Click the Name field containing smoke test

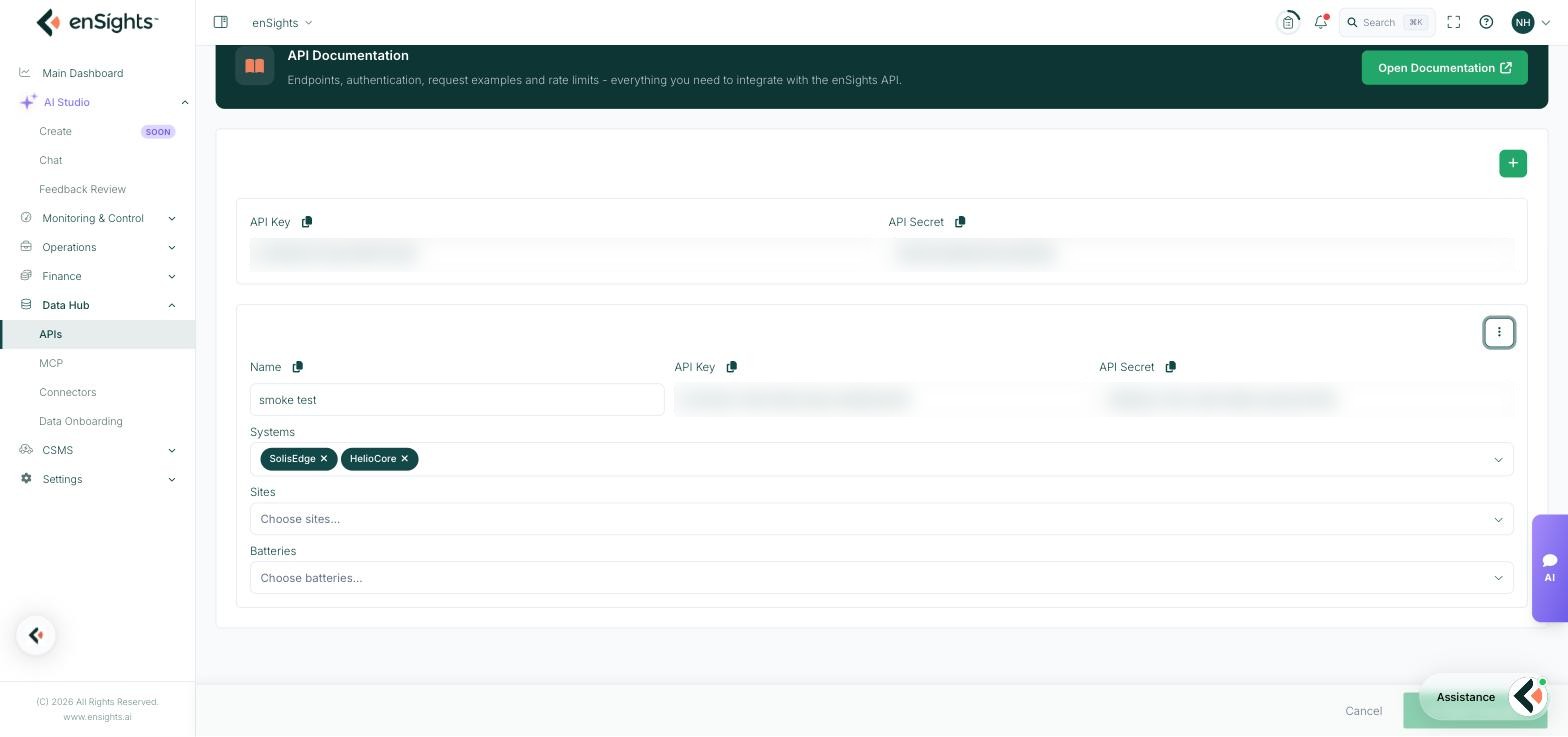pos(457,400)
